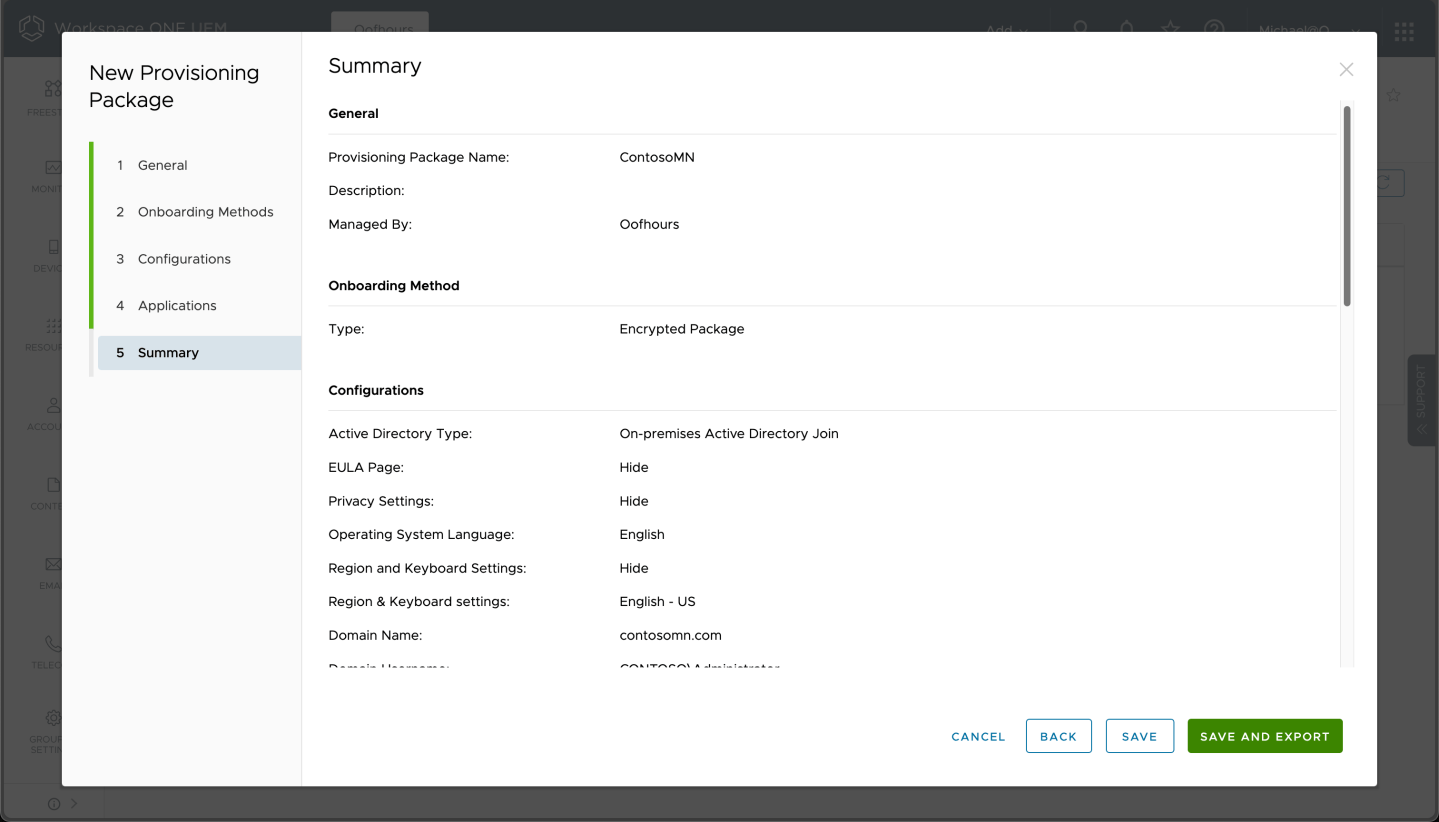Click Save and Export
This screenshot has width=1439, height=822.
coord(1265,736)
